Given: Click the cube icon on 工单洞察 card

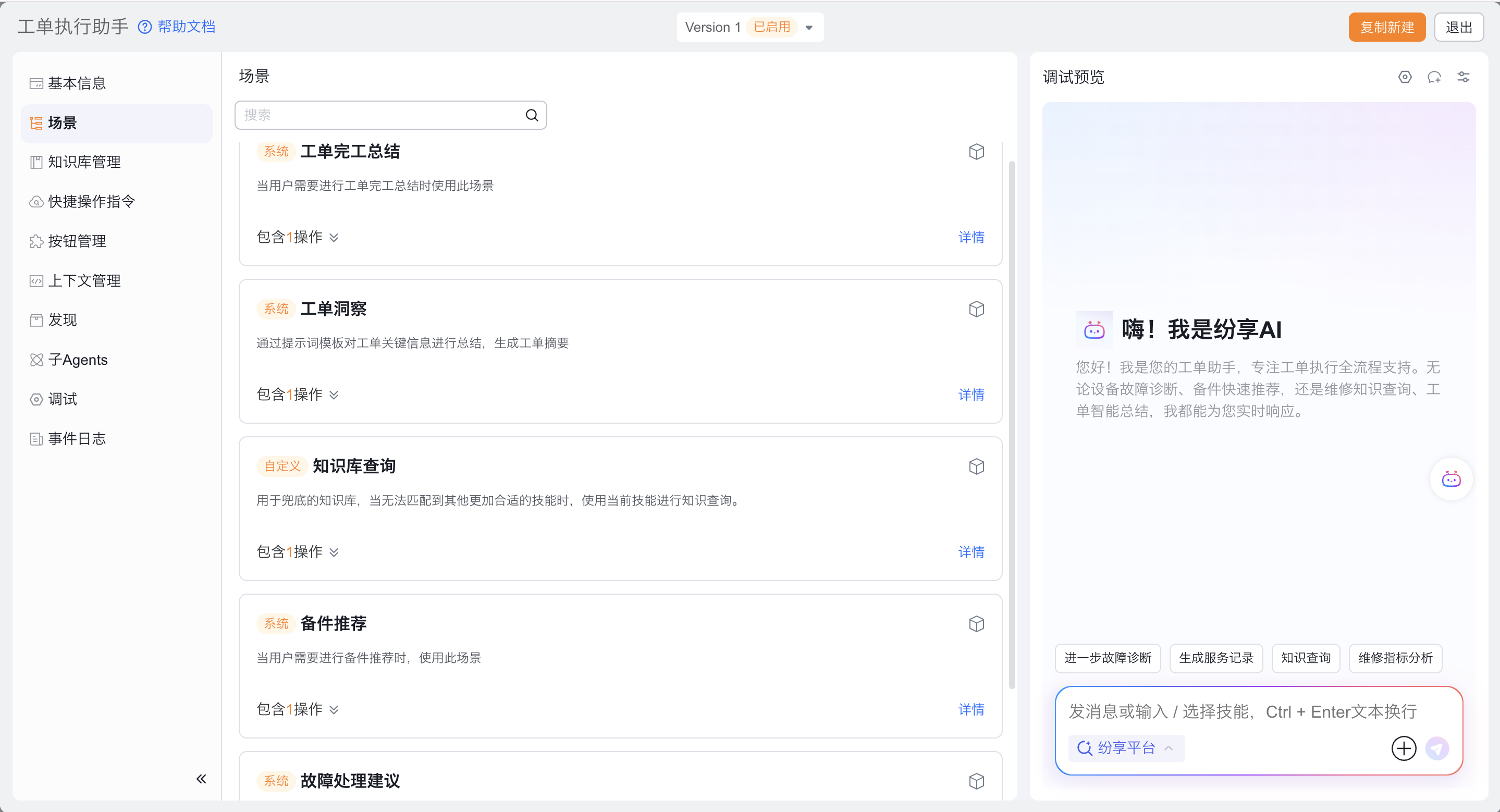Looking at the screenshot, I should point(976,309).
